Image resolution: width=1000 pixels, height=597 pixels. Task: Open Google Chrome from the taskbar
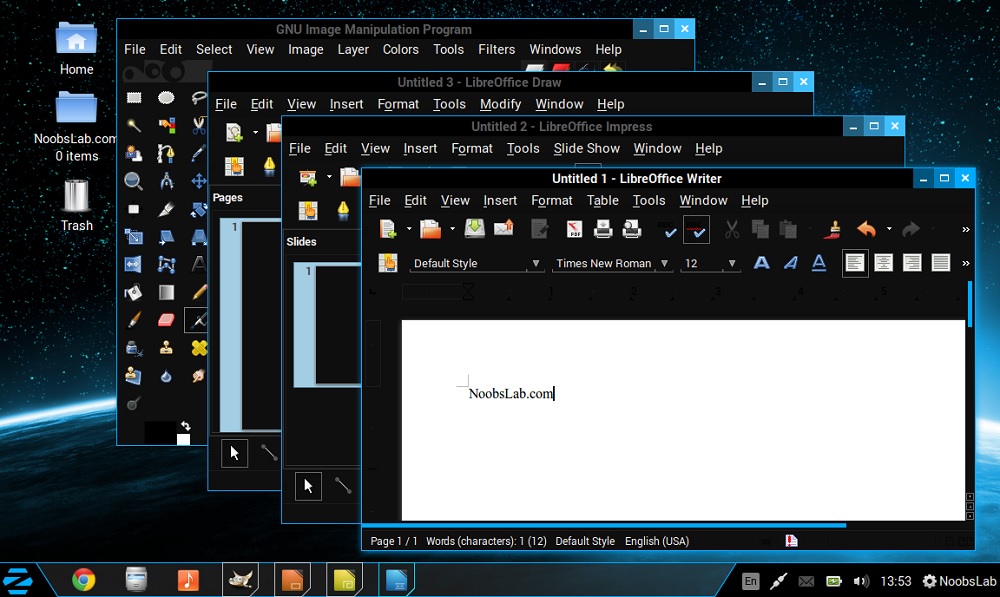(84, 580)
